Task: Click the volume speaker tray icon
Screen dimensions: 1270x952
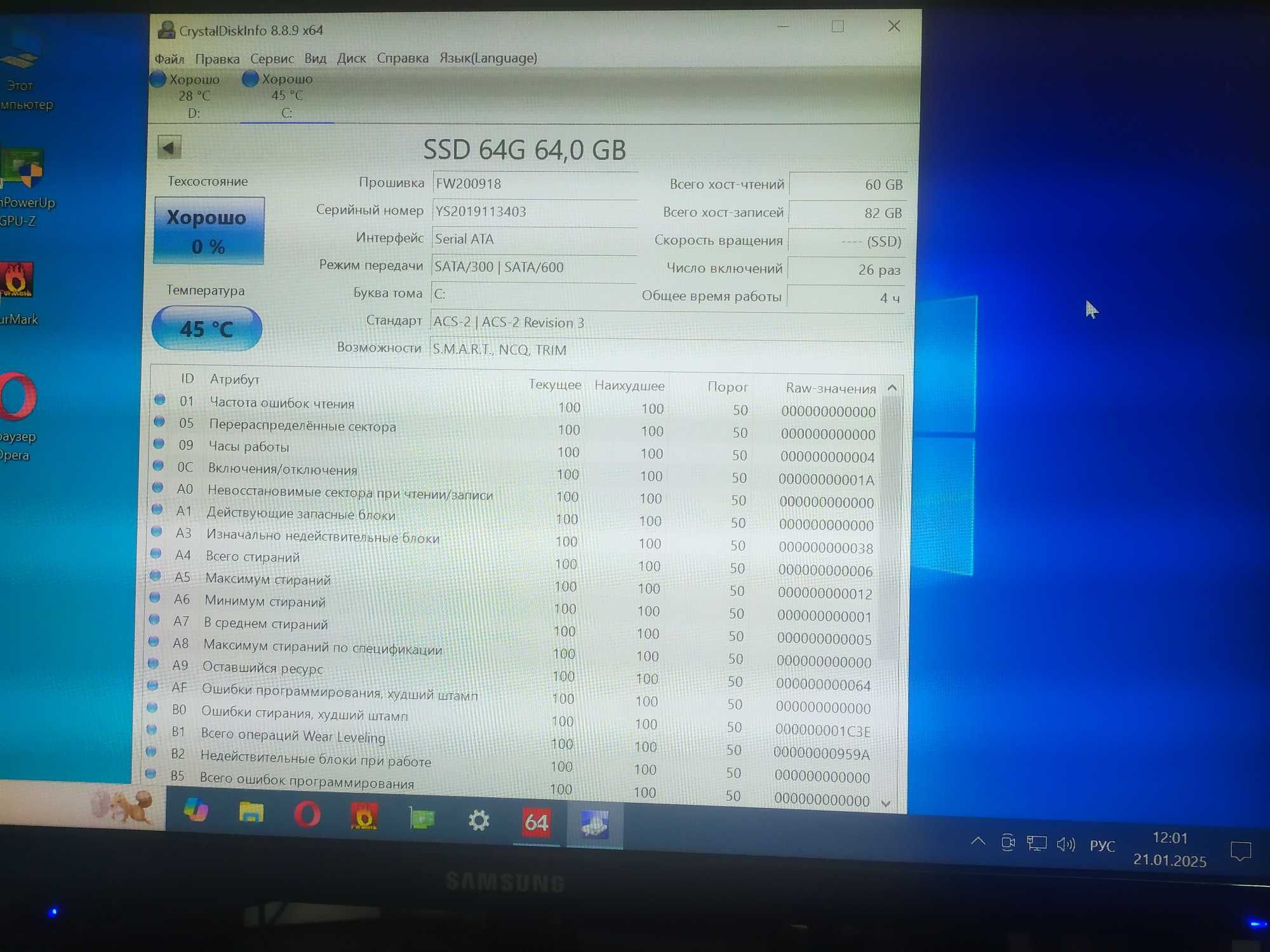Action: 1066,844
